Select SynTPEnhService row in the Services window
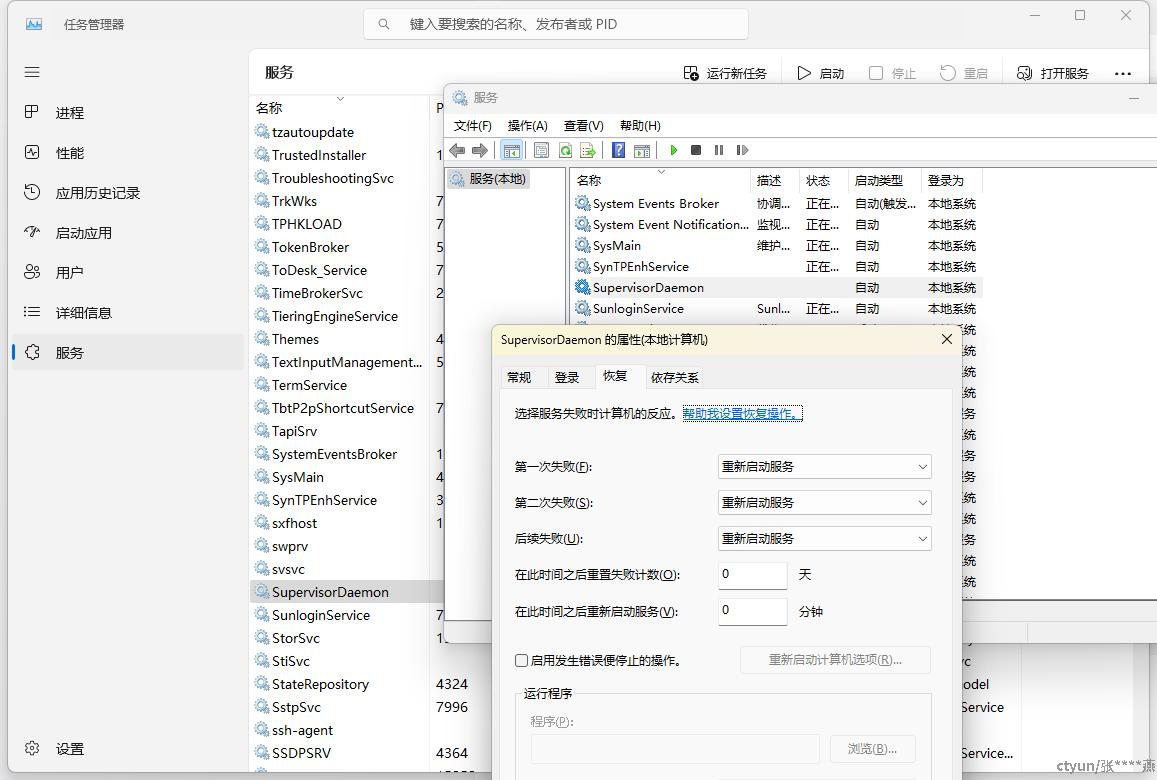The width and height of the screenshot is (1157, 780). pos(777,266)
